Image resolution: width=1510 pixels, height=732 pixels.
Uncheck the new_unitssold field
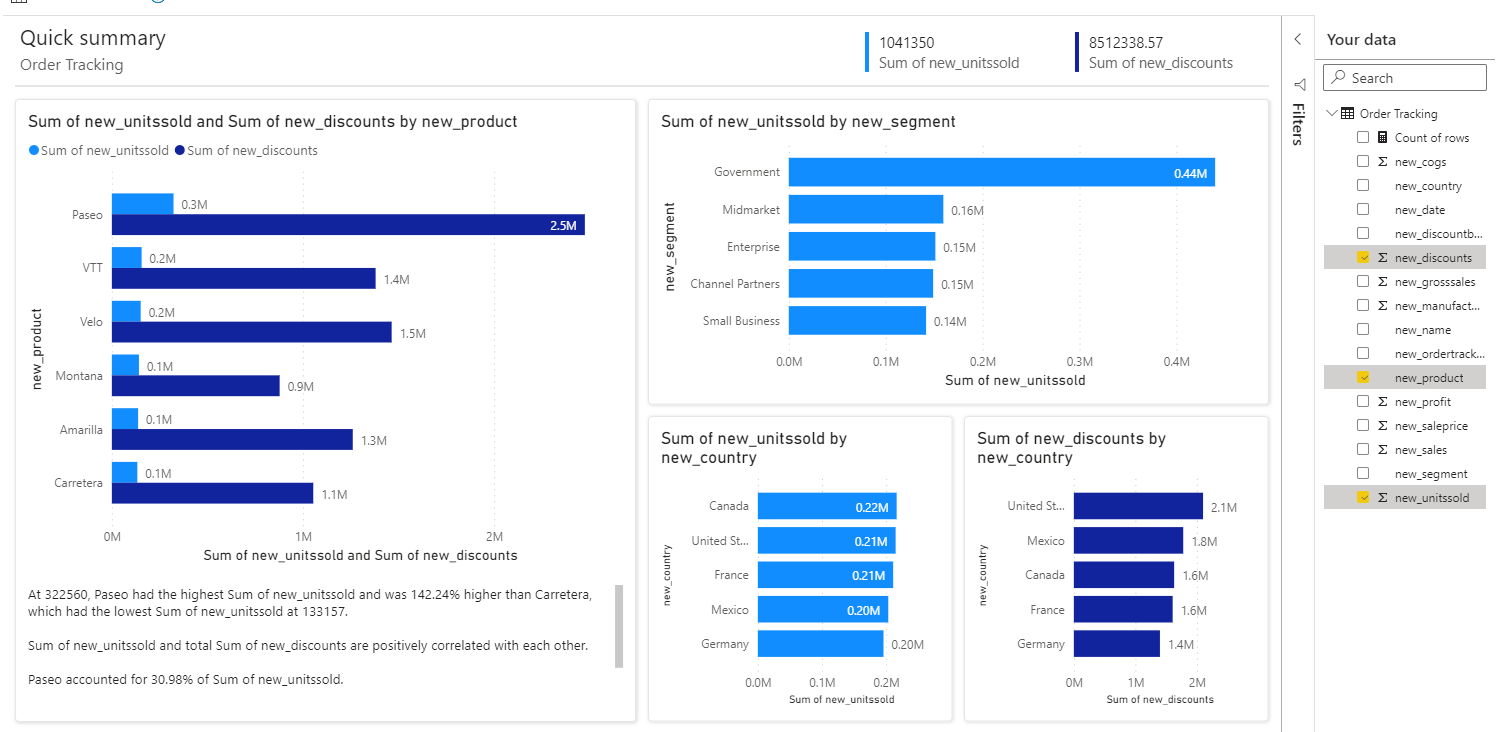1363,497
